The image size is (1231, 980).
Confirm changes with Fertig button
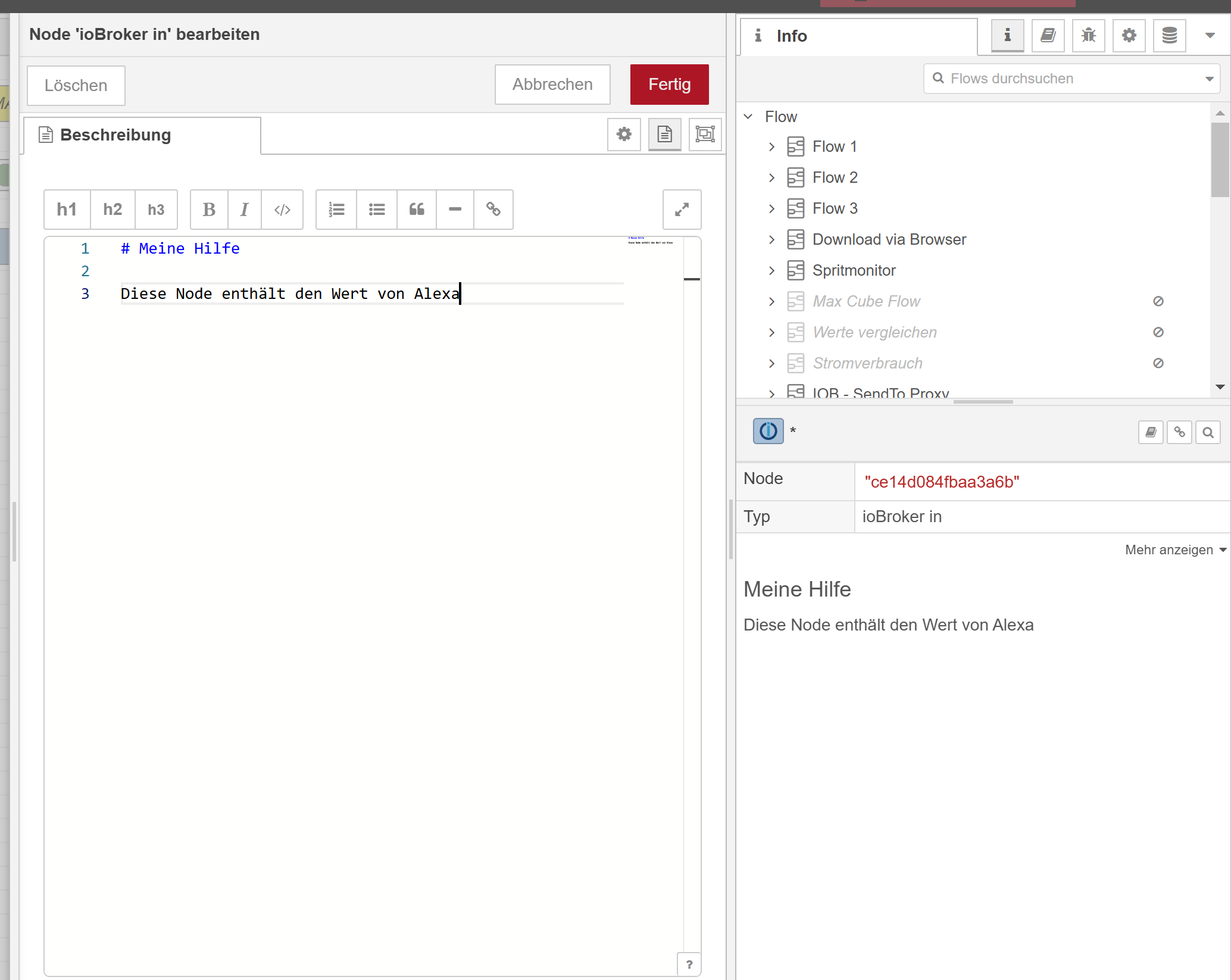click(670, 85)
